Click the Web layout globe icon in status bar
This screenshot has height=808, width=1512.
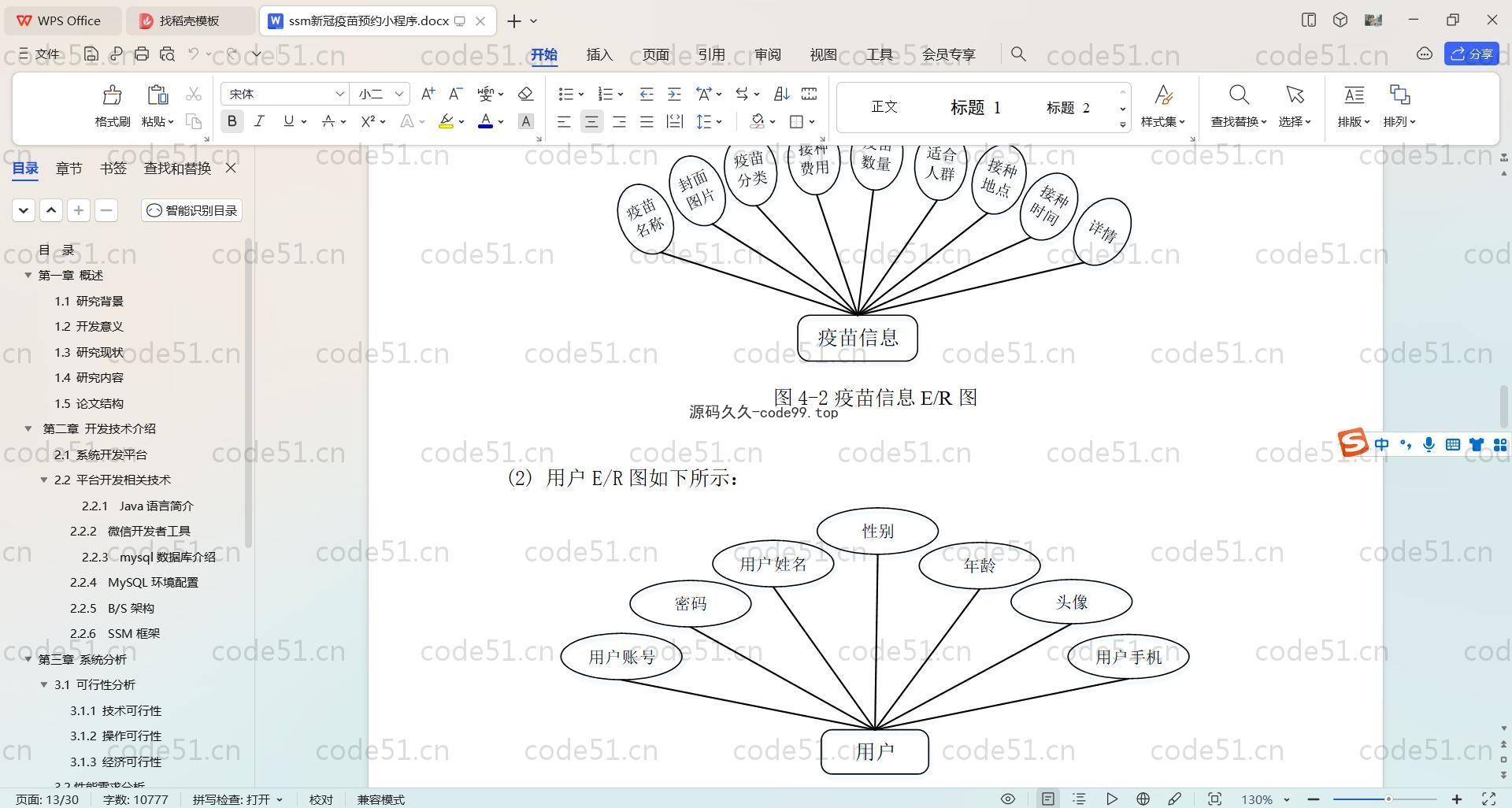tap(1143, 799)
